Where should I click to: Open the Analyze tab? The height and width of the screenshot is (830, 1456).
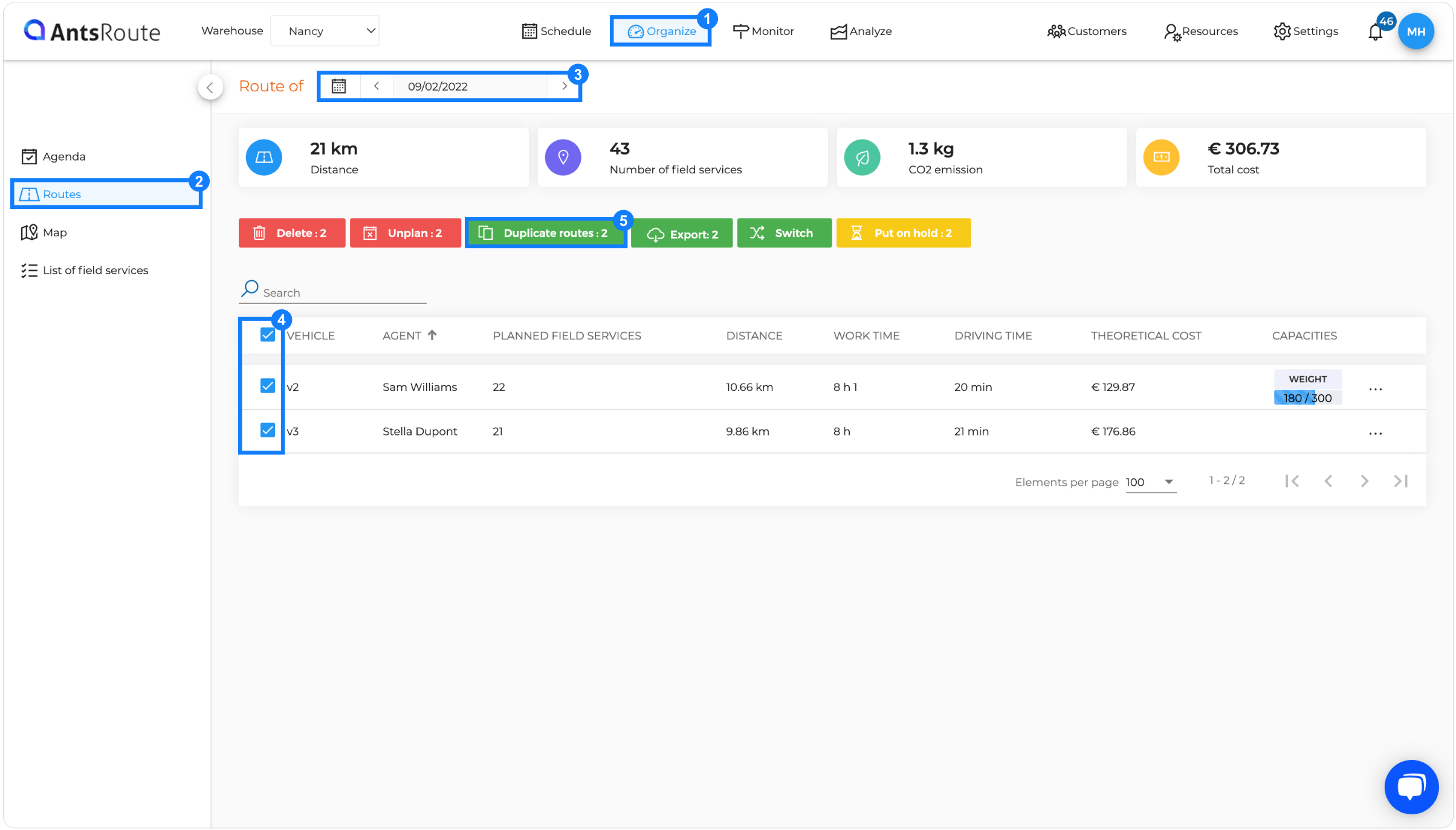[x=861, y=31]
